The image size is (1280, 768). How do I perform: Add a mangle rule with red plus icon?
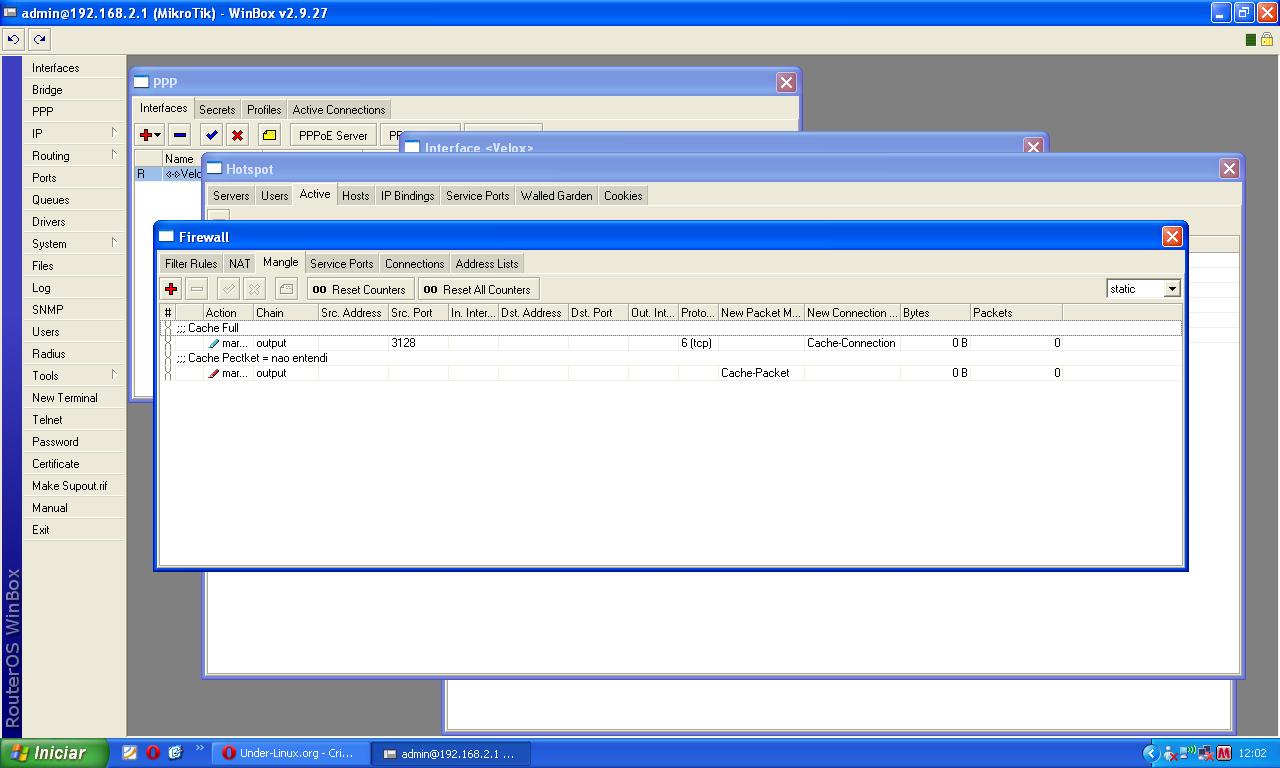[x=171, y=289]
